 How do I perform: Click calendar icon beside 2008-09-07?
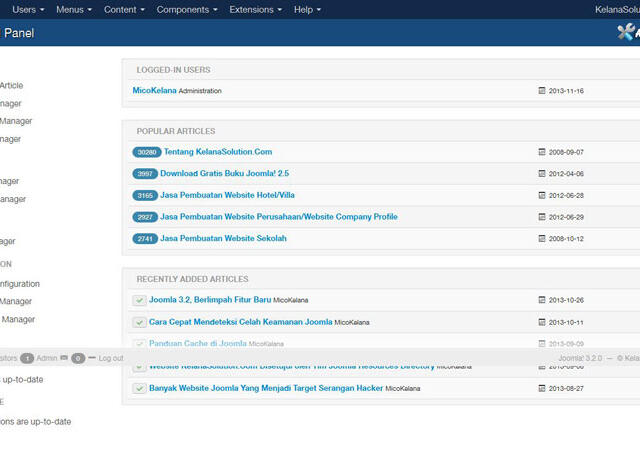click(x=542, y=152)
